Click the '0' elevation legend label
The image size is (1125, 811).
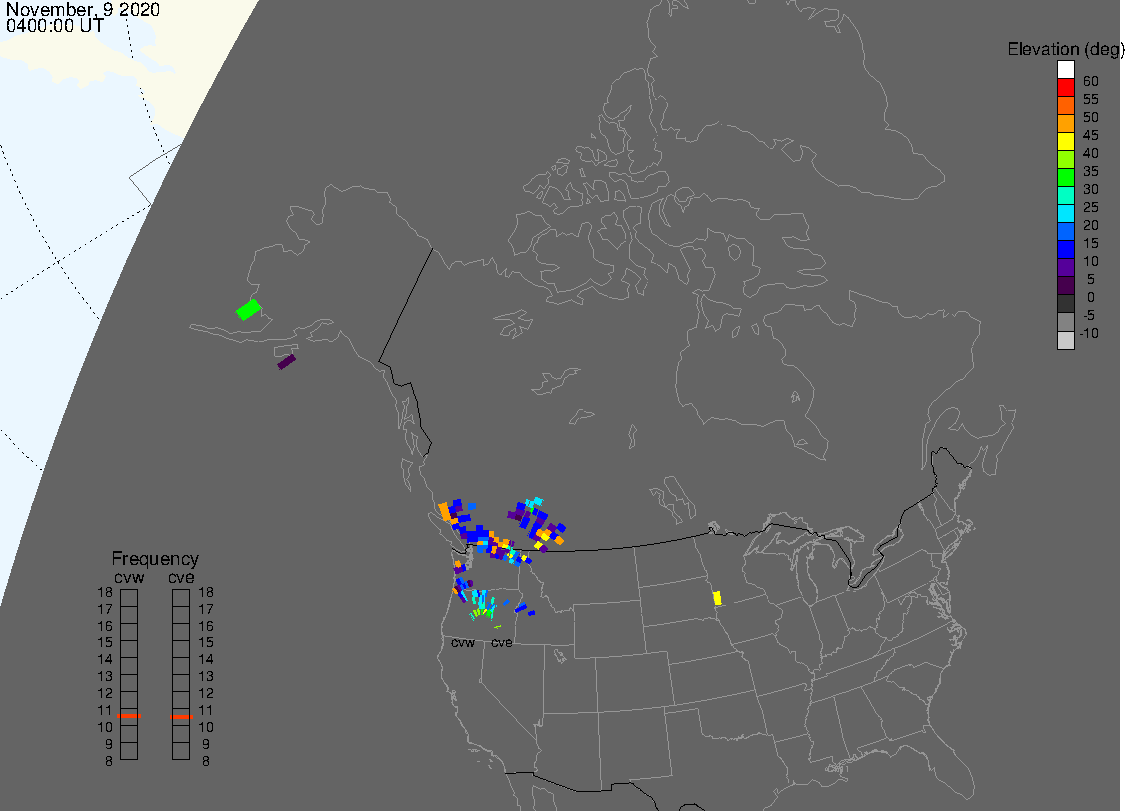coord(1091,297)
